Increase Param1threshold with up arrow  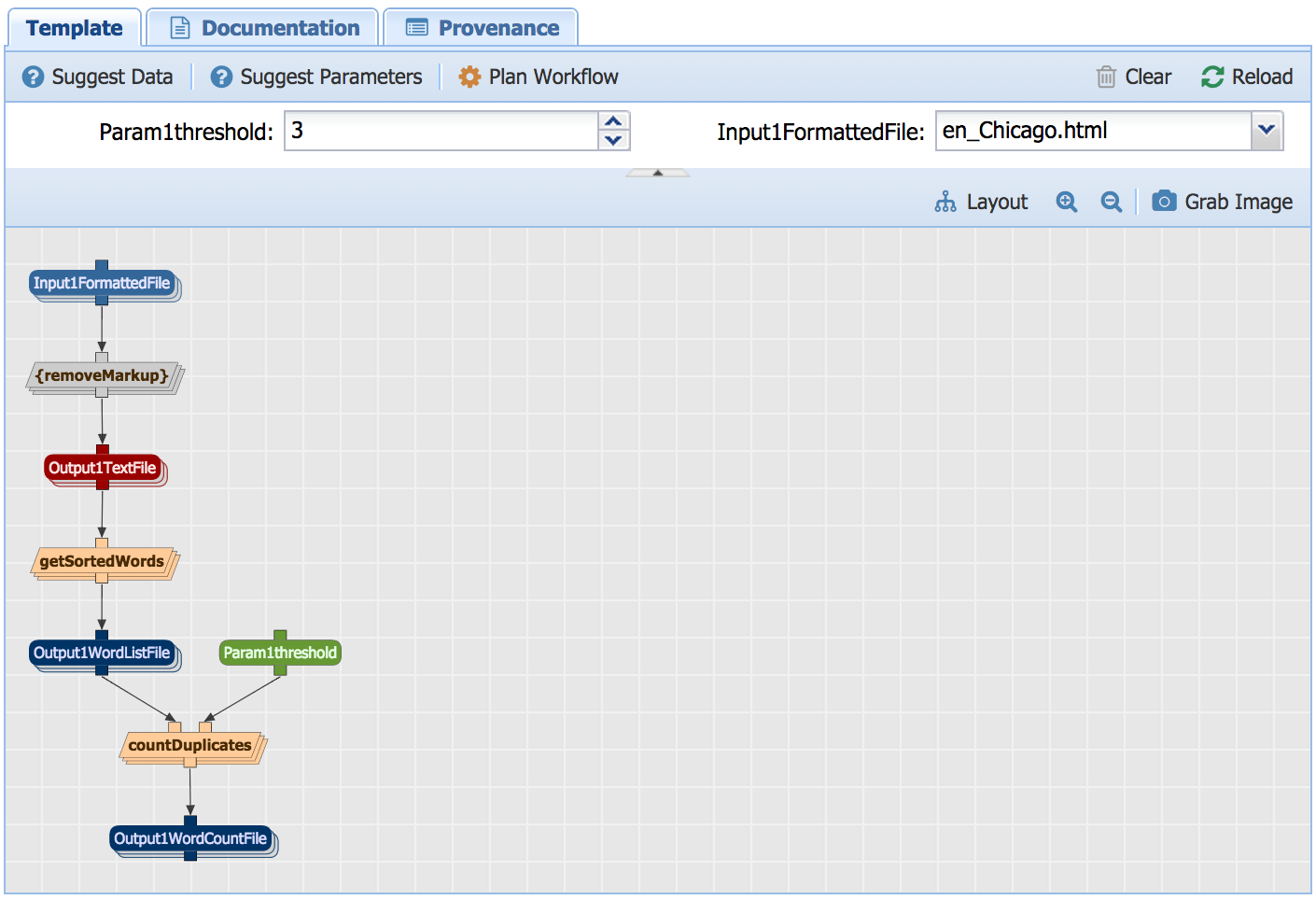(613, 121)
